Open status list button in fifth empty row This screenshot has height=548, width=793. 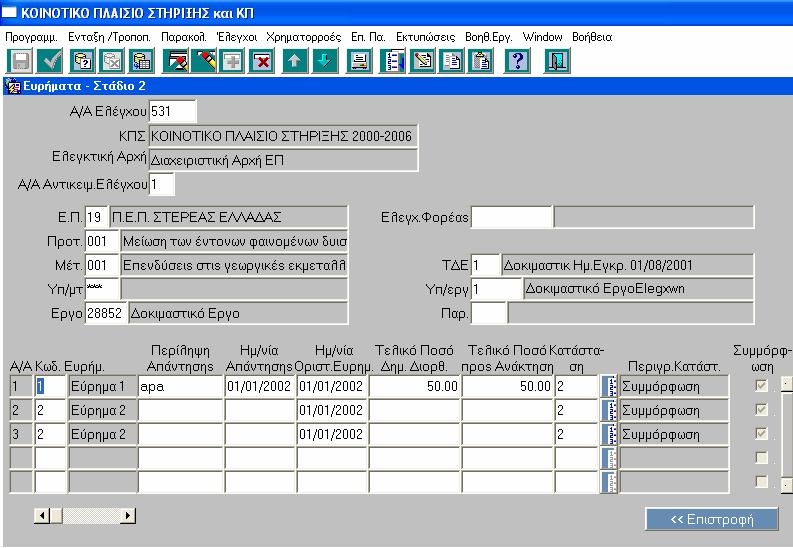tap(609, 482)
